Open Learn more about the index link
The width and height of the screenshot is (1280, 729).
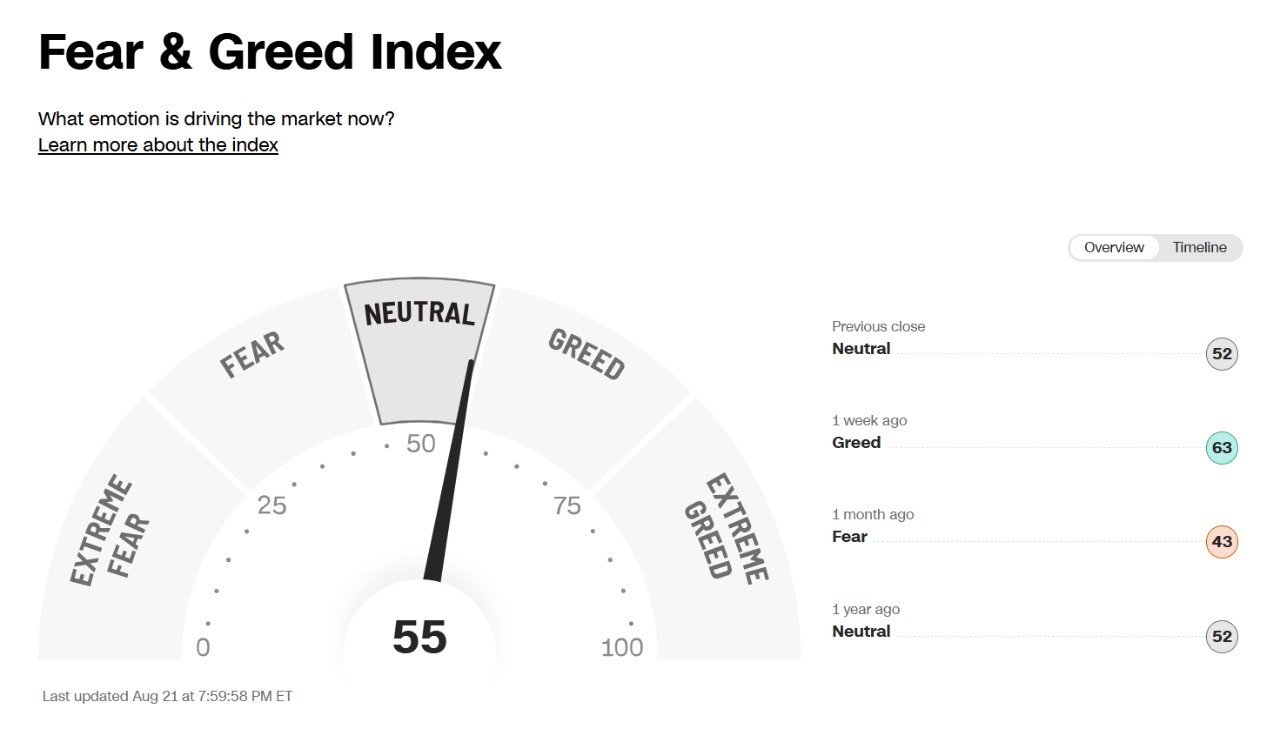click(158, 145)
